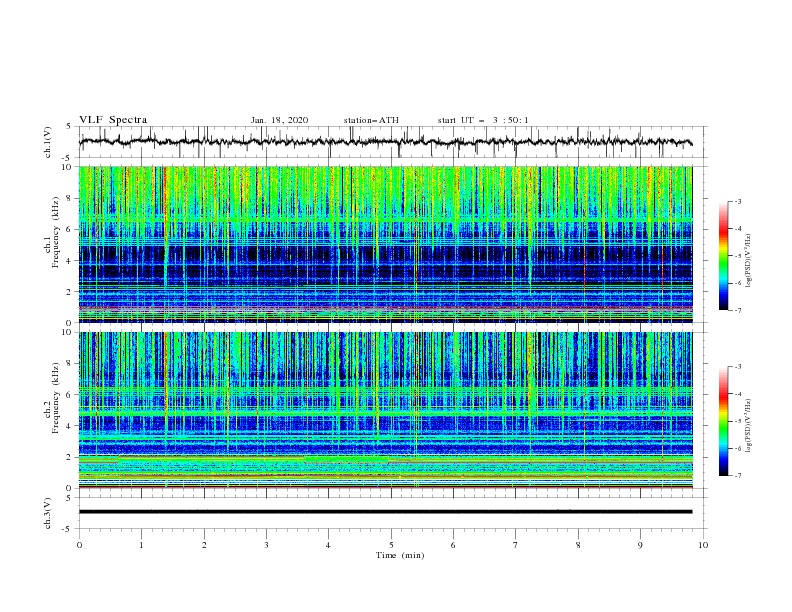Click the ch.2 color bar unit label log(PSD)
The image size is (792, 612).
coord(749,426)
